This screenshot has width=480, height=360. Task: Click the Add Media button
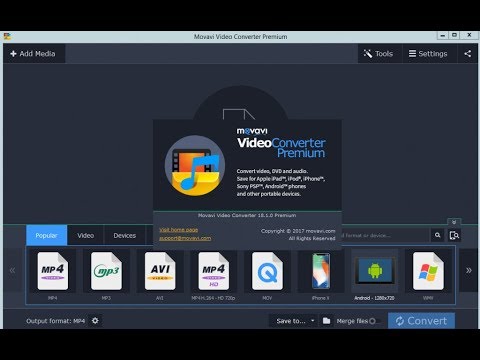[x=34, y=54]
